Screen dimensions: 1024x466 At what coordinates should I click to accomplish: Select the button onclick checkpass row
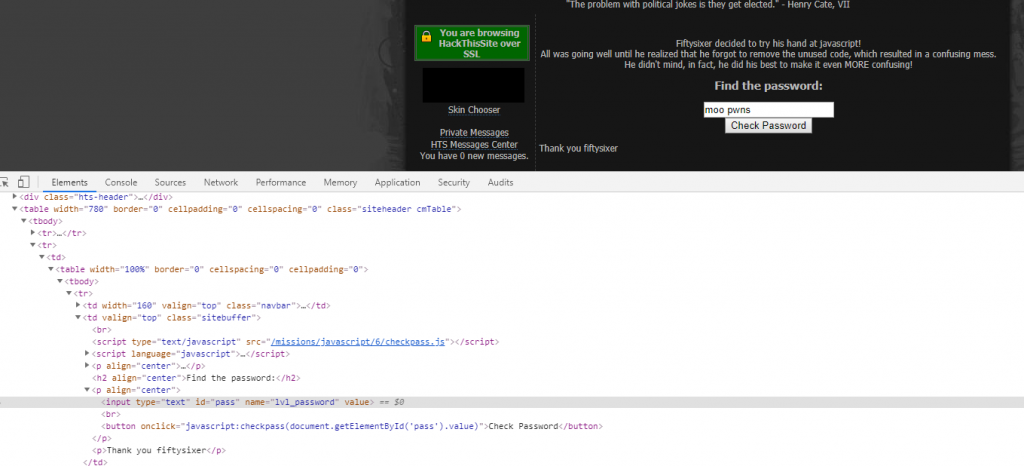coord(352,426)
